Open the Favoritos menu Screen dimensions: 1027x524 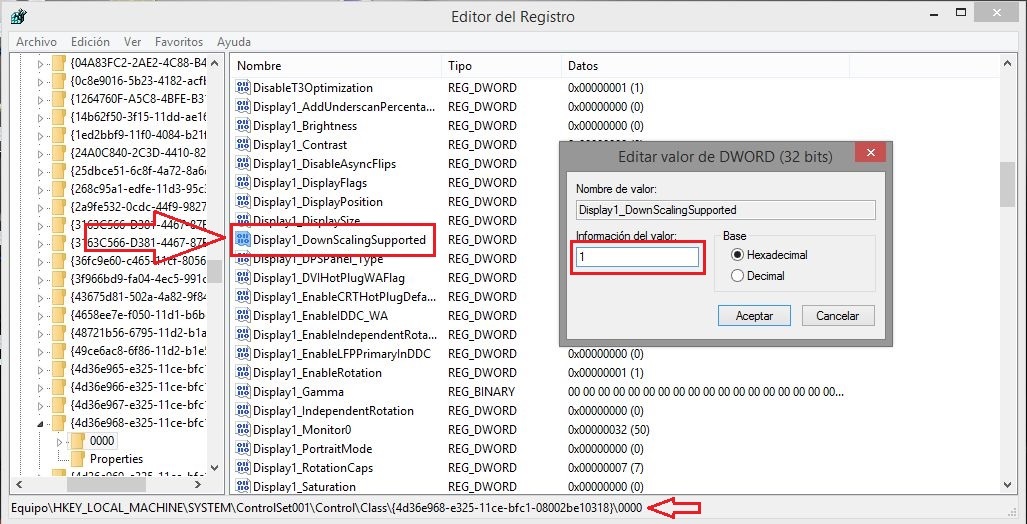point(179,42)
